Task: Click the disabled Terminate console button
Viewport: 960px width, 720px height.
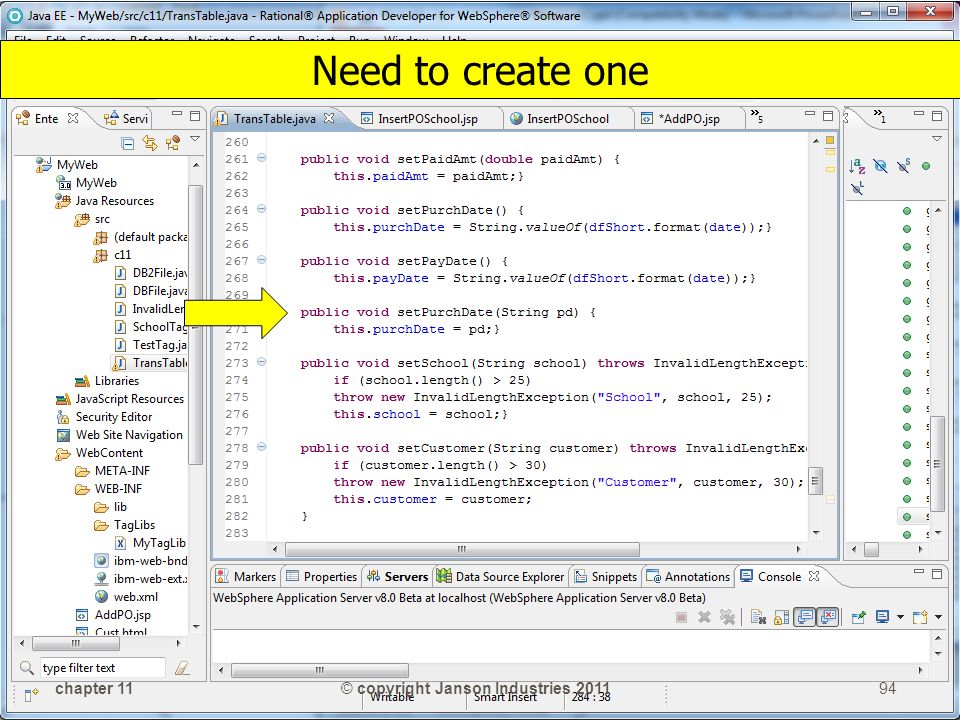Action: tap(681, 617)
